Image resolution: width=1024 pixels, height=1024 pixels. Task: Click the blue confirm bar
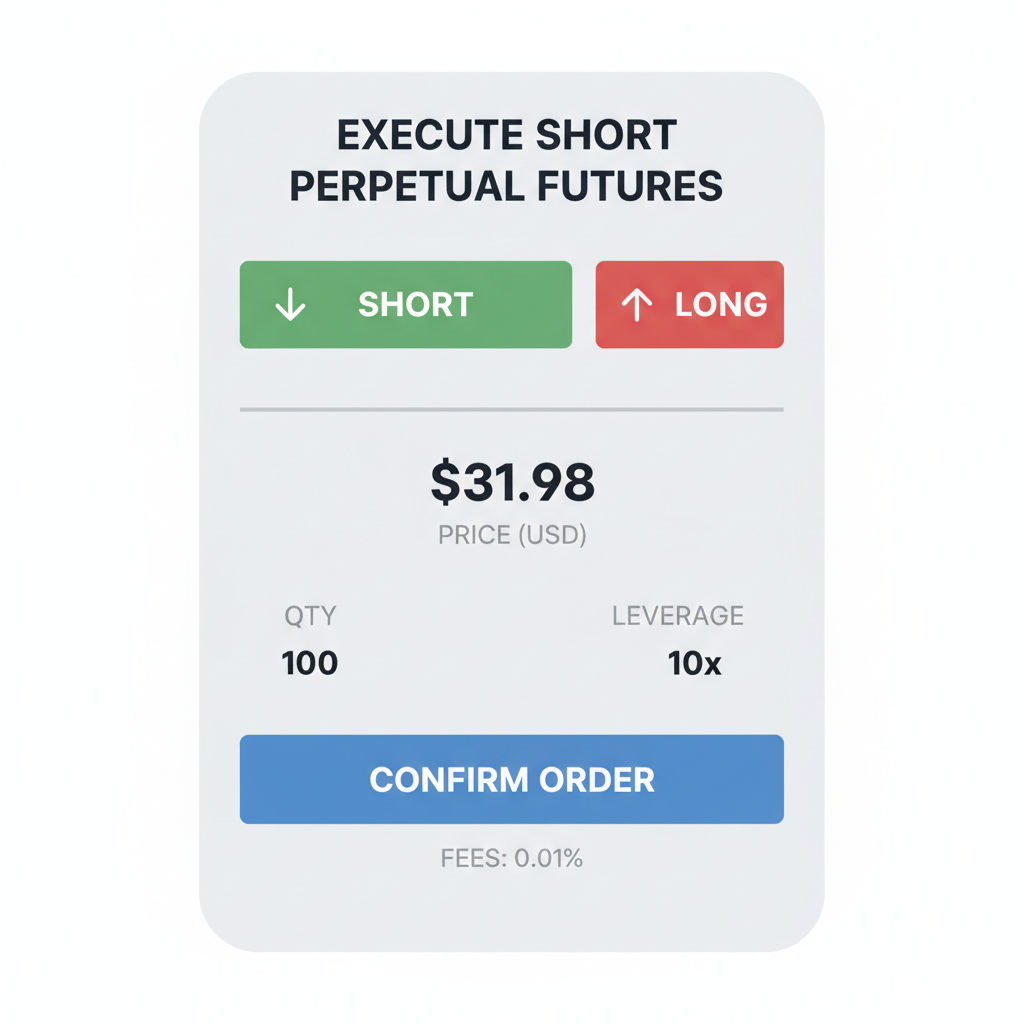[x=512, y=780]
